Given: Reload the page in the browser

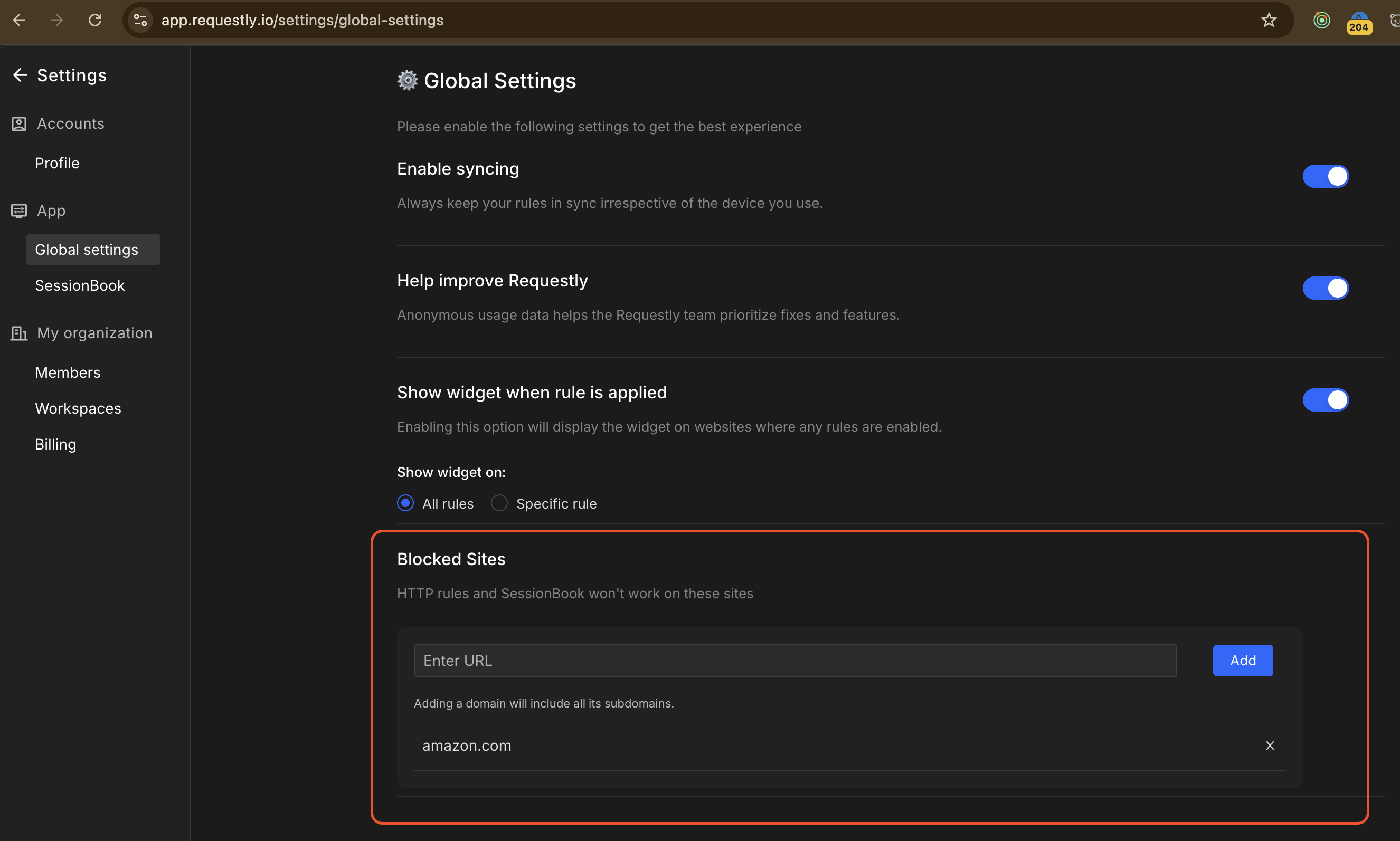Looking at the screenshot, I should coord(94,21).
